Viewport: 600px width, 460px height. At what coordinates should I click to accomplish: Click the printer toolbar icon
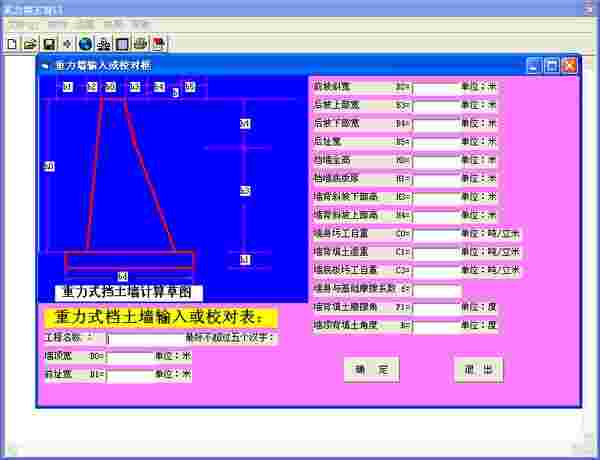[x=141, y=44]
